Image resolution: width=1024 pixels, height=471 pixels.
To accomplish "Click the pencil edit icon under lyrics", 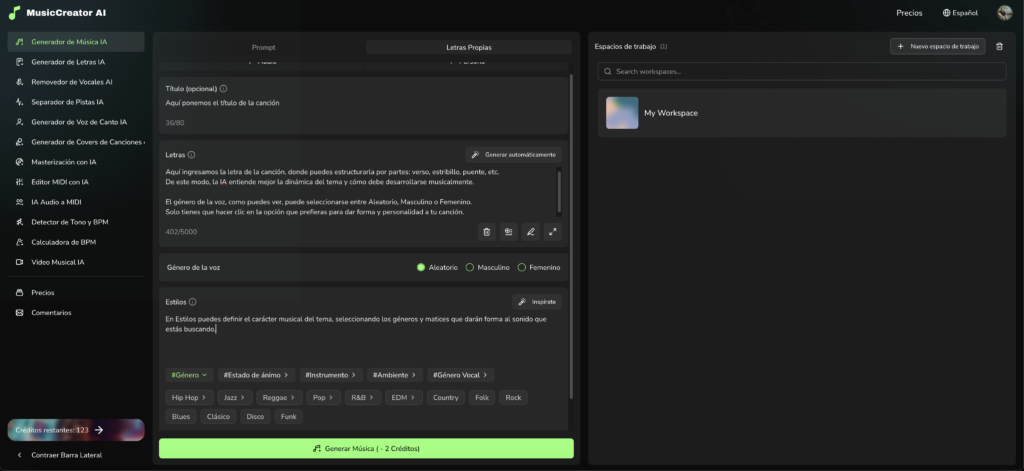I will tap(531, 232).
